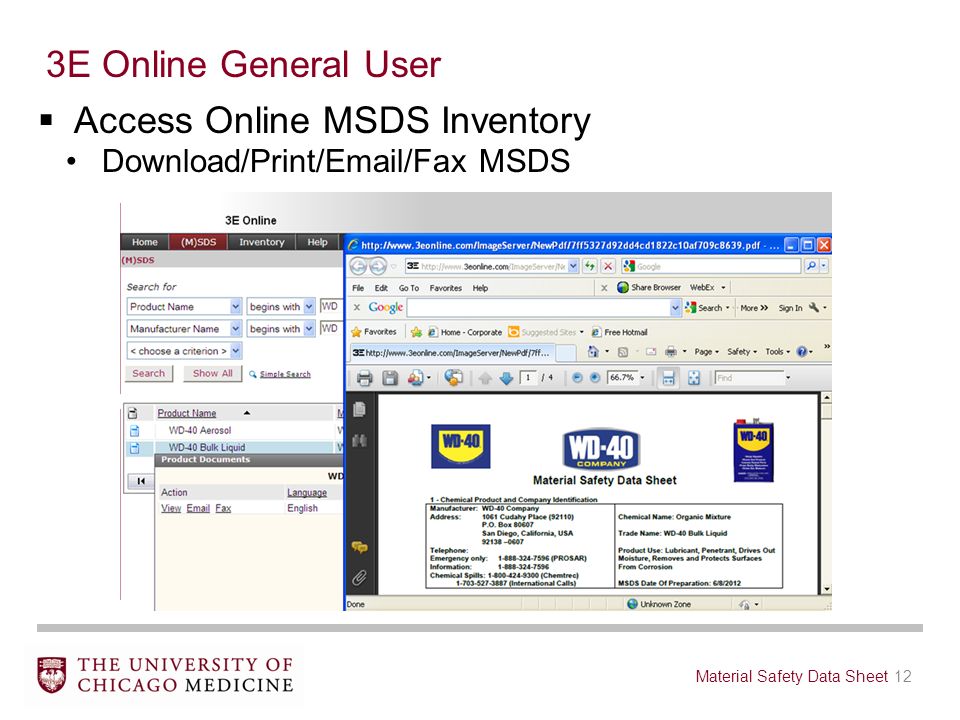Open the browser Edit menu

coord(381,288)
